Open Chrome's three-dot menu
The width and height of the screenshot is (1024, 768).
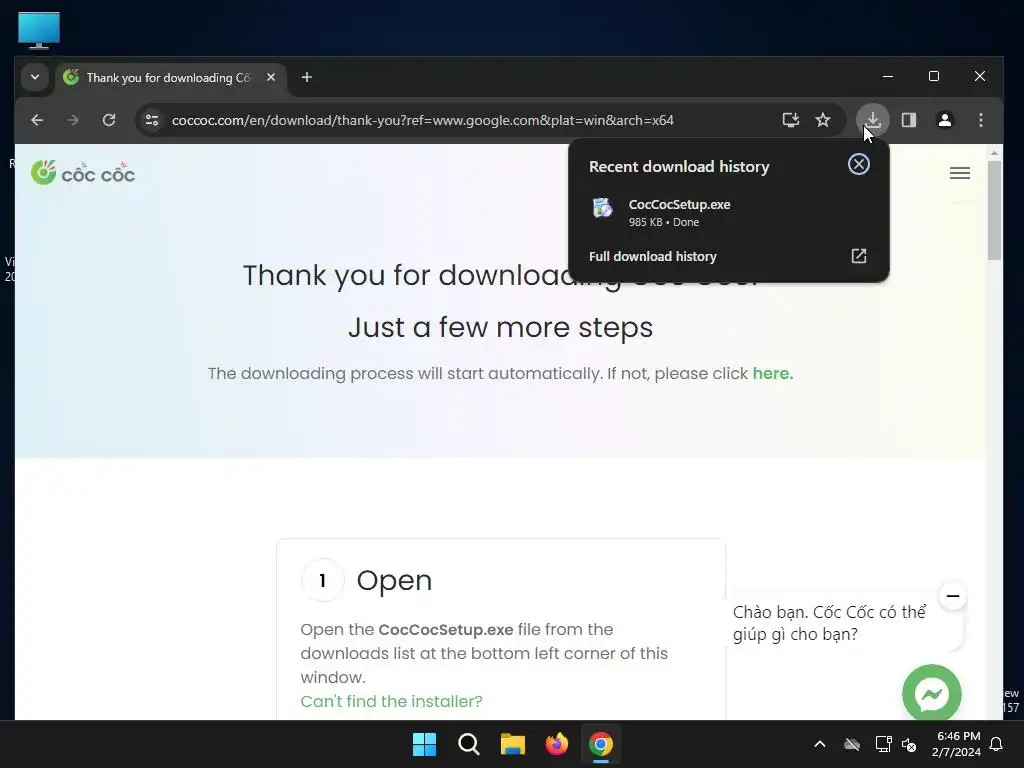[980, 120]
